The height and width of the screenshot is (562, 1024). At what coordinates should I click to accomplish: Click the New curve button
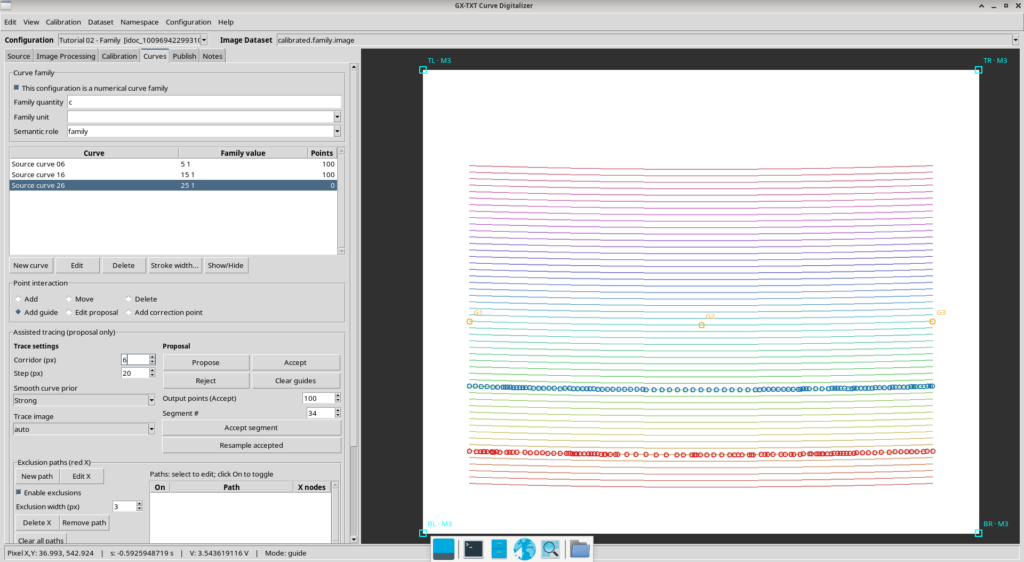31,266
